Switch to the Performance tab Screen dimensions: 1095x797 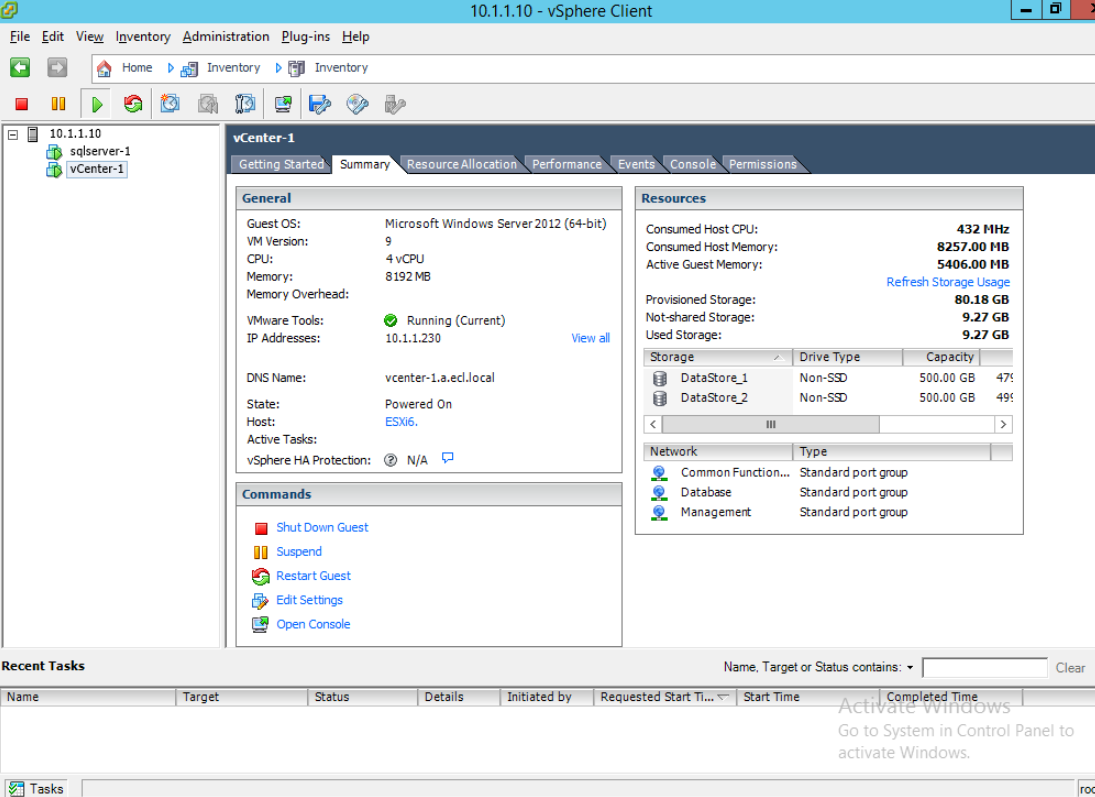click(566, 164)
